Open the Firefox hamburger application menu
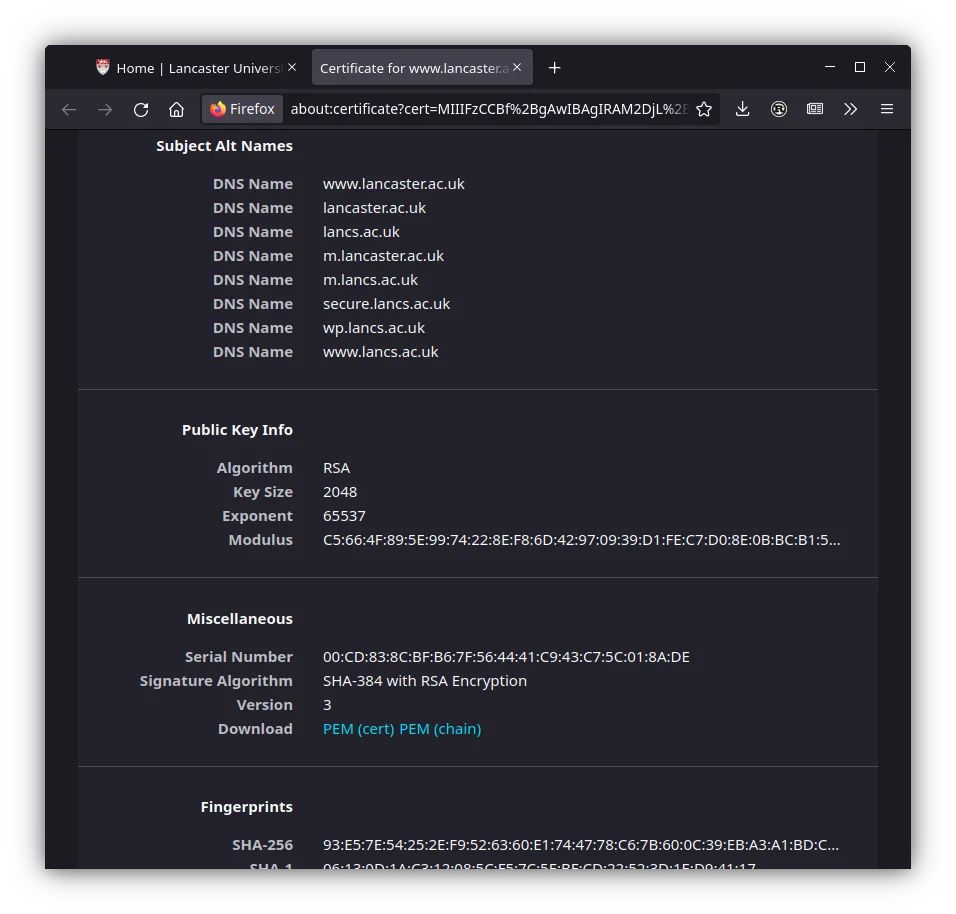This screenshot has width=956, height=914. (887, 109)
